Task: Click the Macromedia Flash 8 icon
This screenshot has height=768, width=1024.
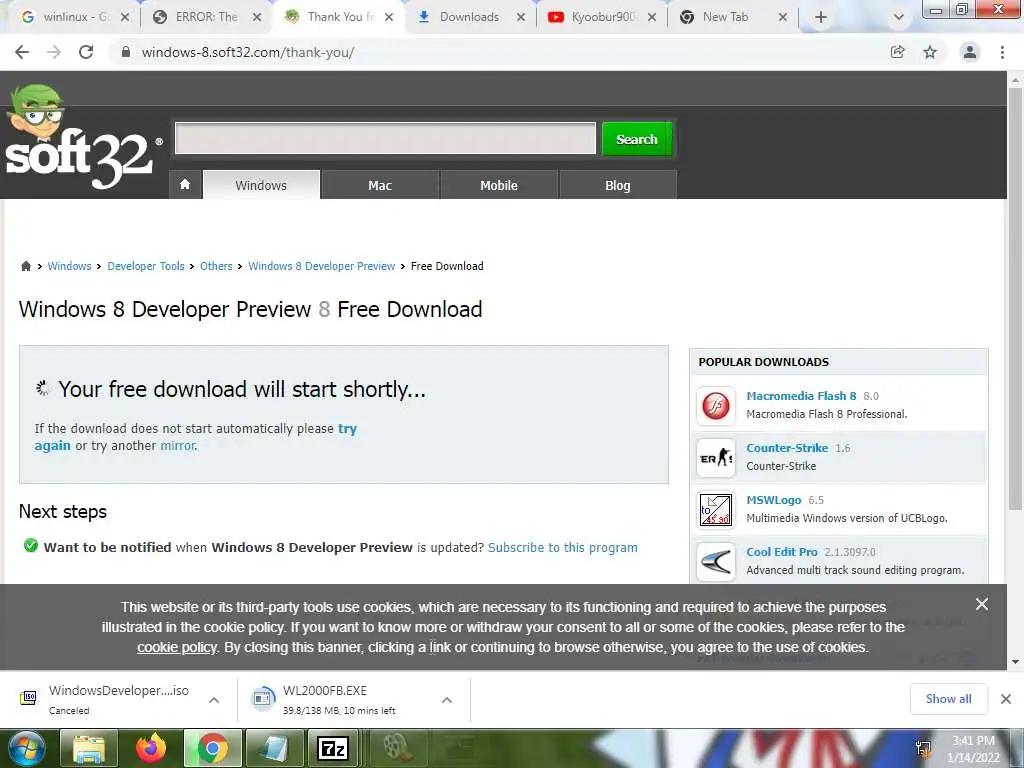Action: (x=716, y=406)
